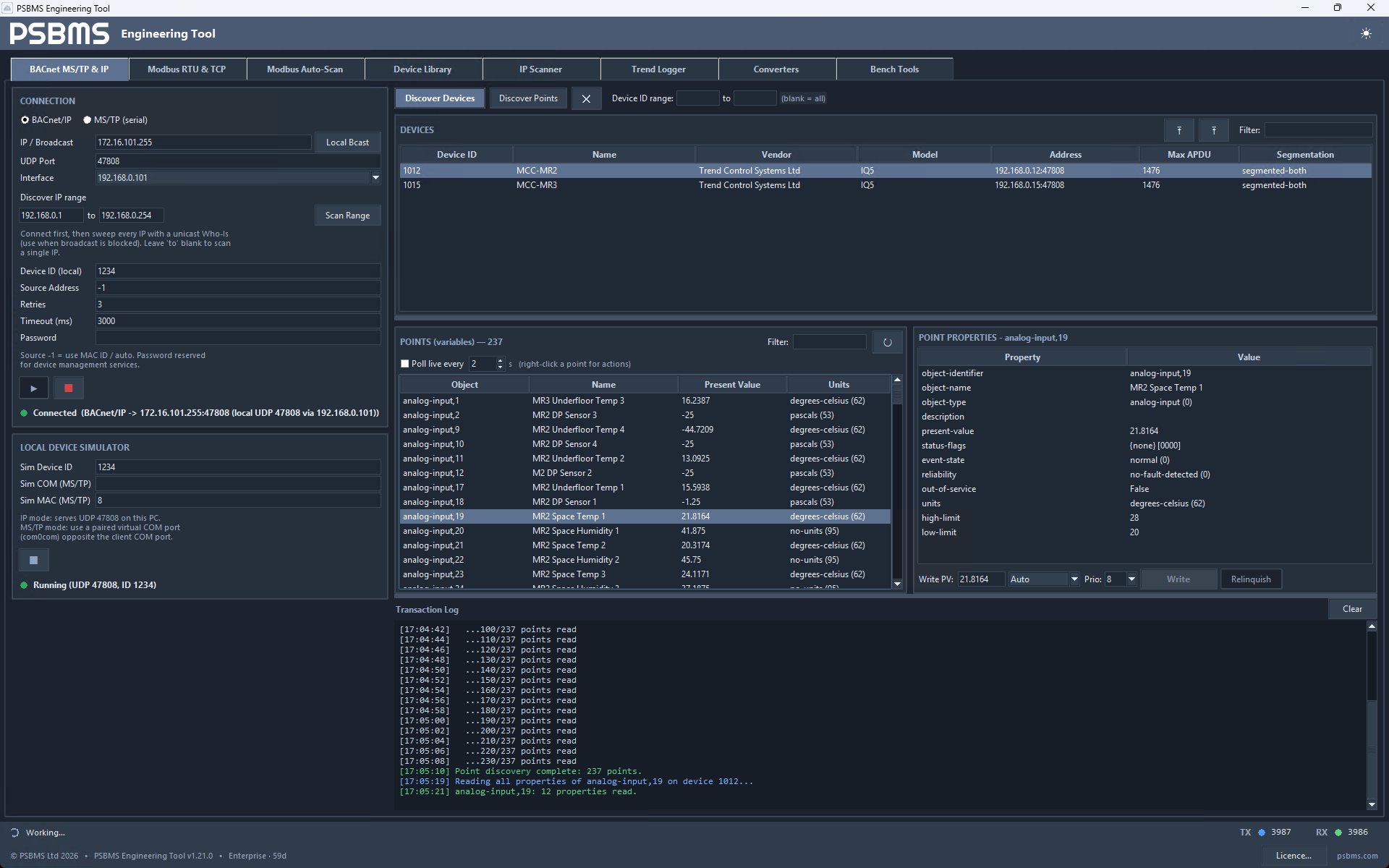
Task: Select device row 1015 MCC-MR3
Action: point(885,185)
